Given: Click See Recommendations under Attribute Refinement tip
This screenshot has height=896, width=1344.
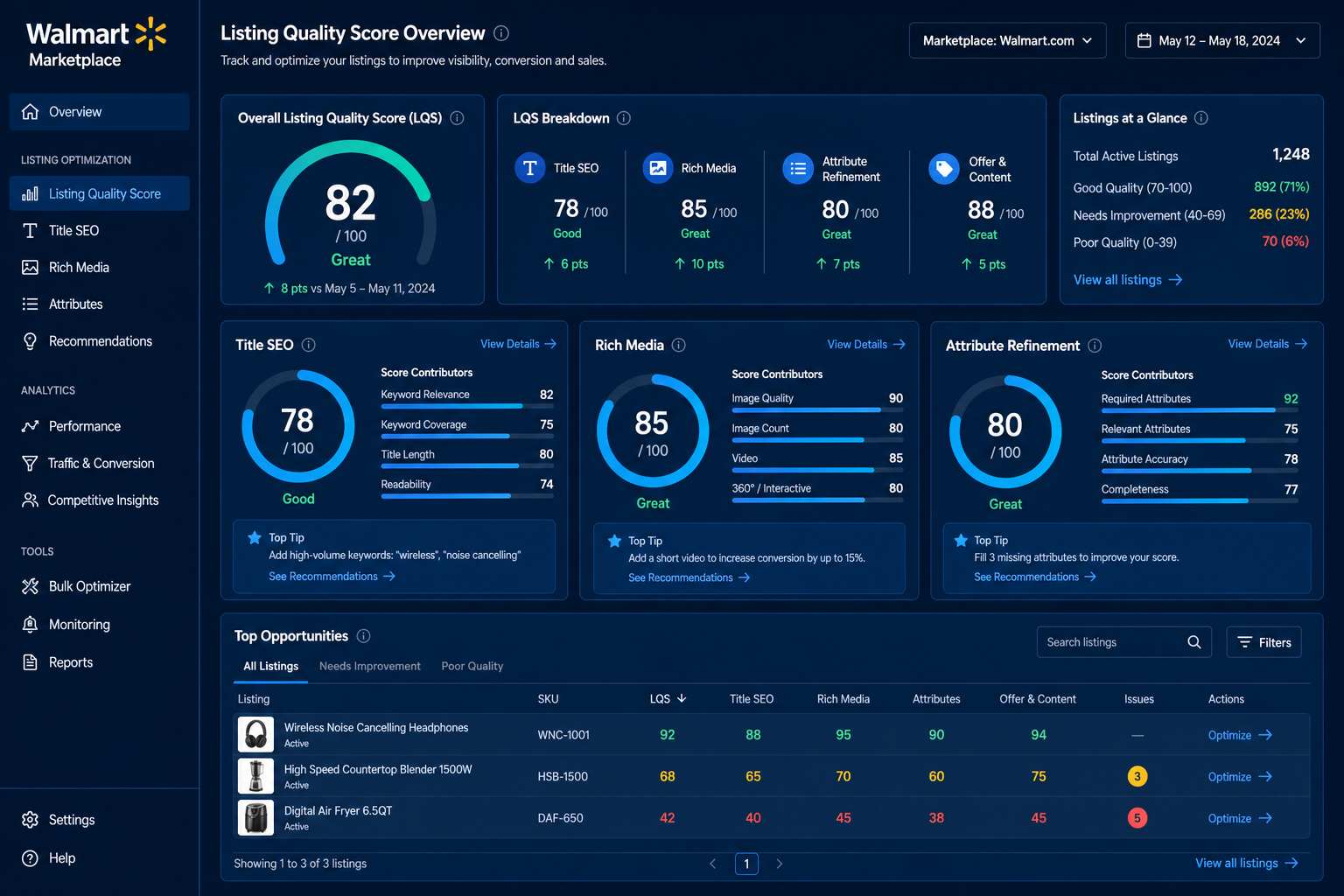Looking at the screenshot, I should [1035, 577].
